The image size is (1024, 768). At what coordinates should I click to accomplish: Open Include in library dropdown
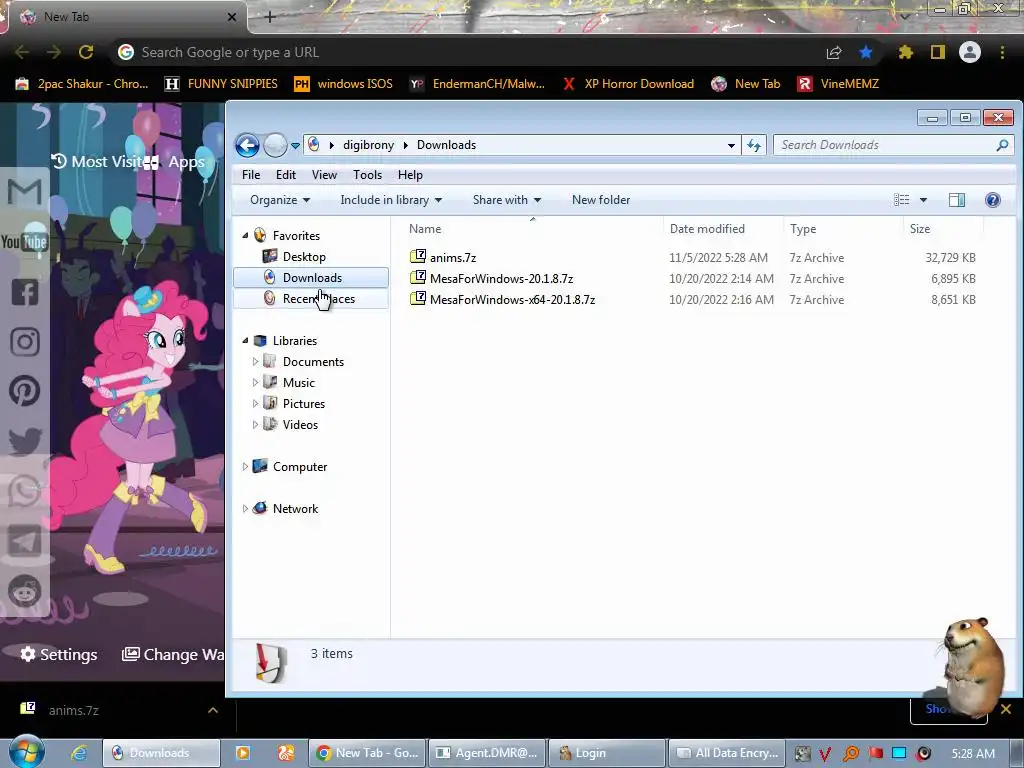[391, 200]
